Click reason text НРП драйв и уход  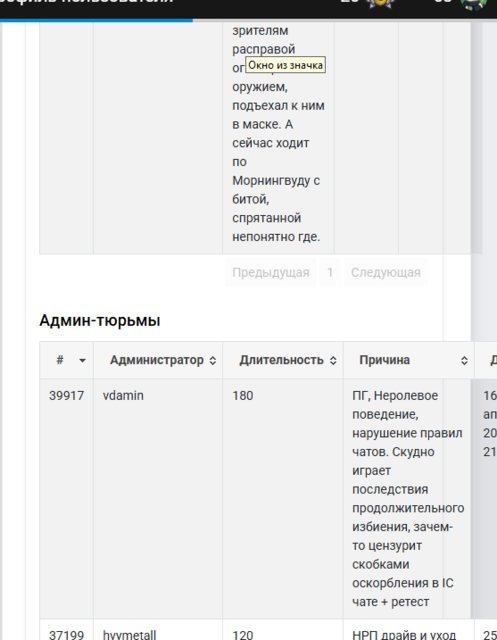[x=404, y=635]
